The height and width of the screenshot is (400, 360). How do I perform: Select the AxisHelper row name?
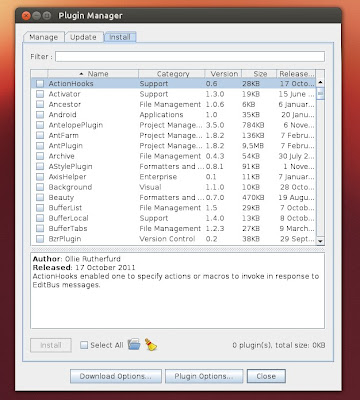(67, 177)
